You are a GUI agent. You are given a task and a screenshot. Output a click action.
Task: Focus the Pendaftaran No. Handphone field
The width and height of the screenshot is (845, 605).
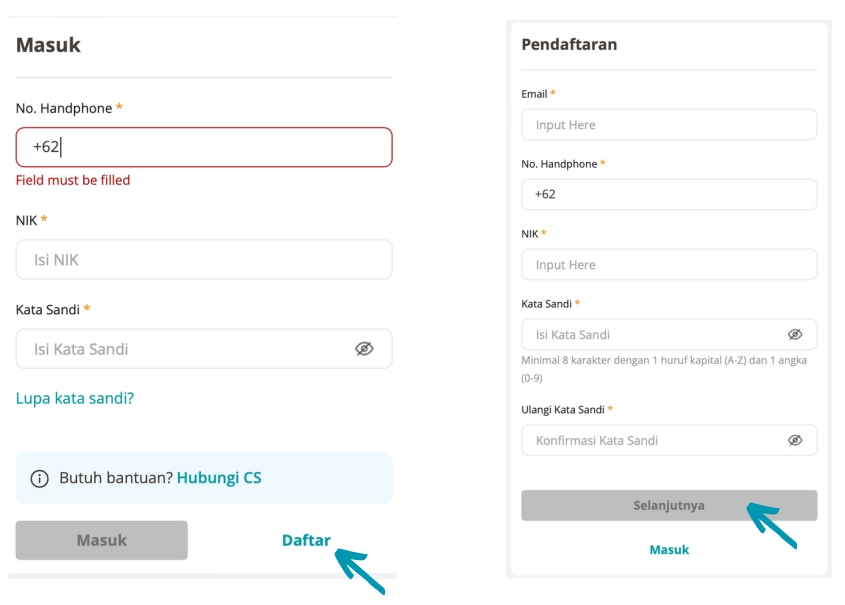(x=669, y=194)
